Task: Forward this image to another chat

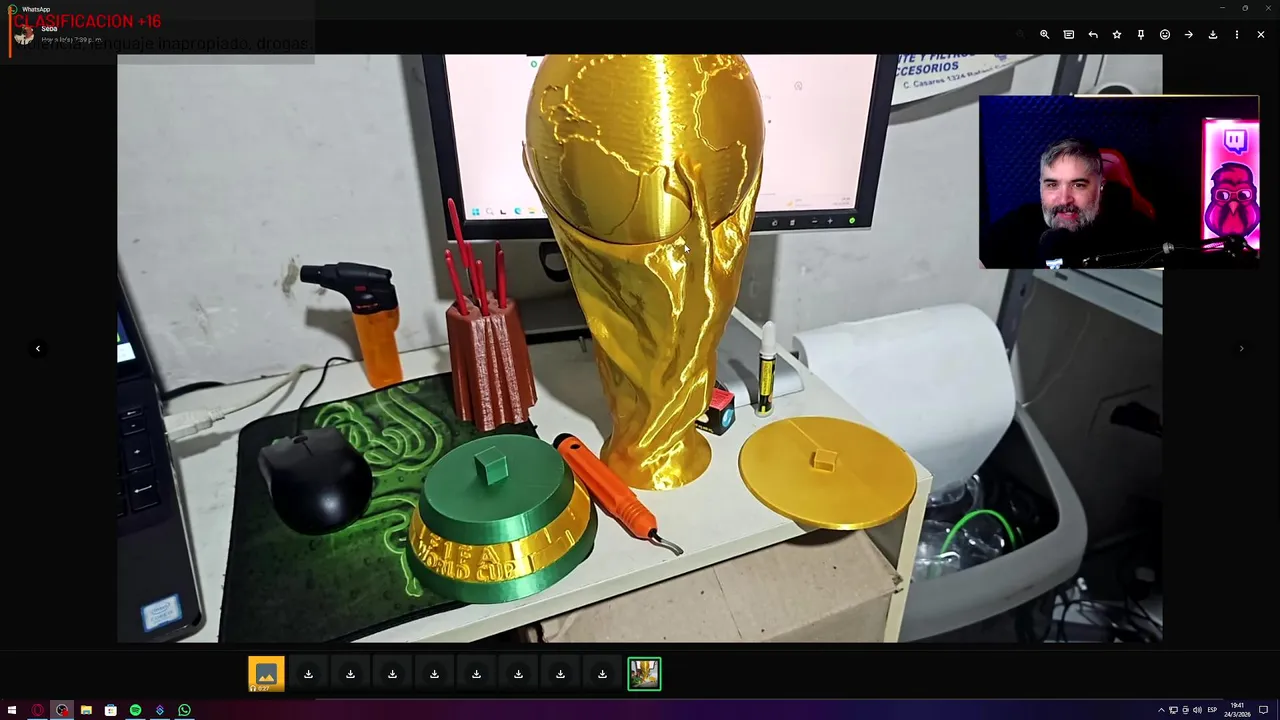Action: [x=1189, y=34]
